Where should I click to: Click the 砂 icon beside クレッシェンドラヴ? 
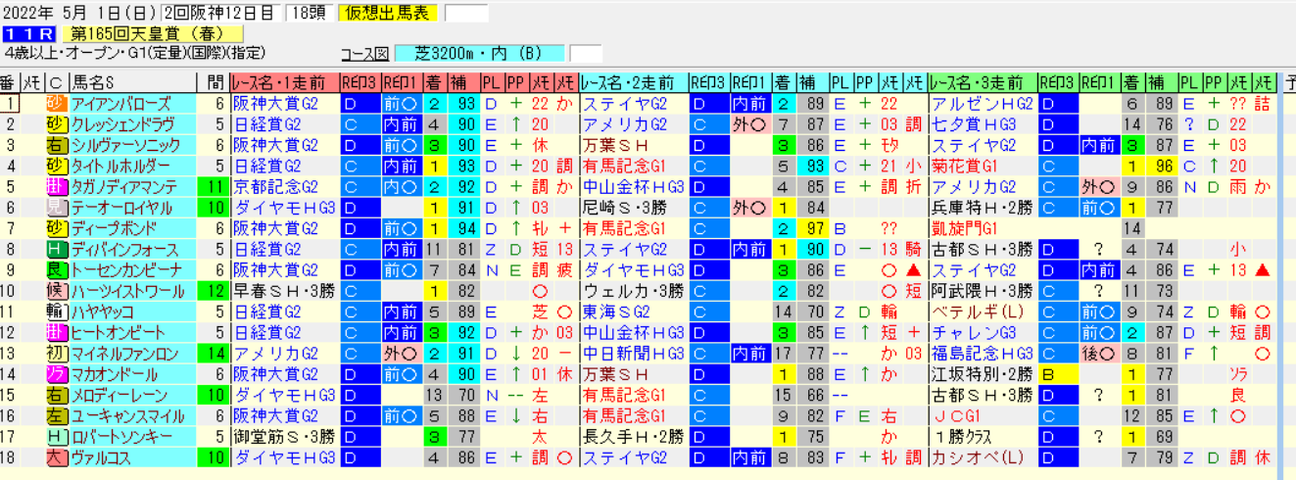tap(55, 124)
